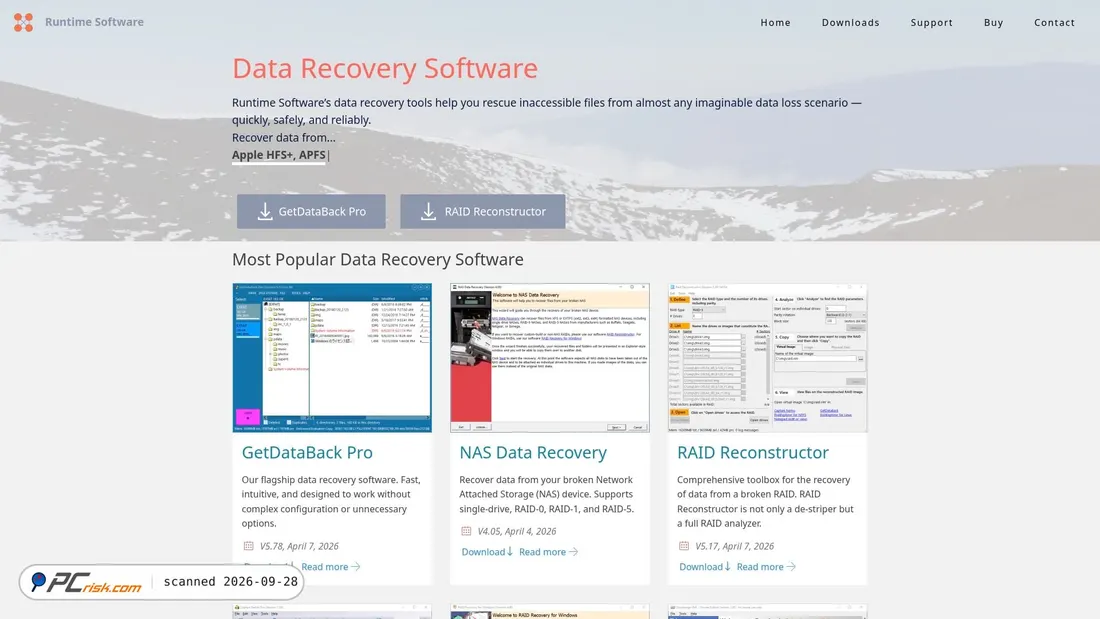The image size is (1100, 619).
Task: Click the Runtime Software logo icon
Action: click(23, 22)
